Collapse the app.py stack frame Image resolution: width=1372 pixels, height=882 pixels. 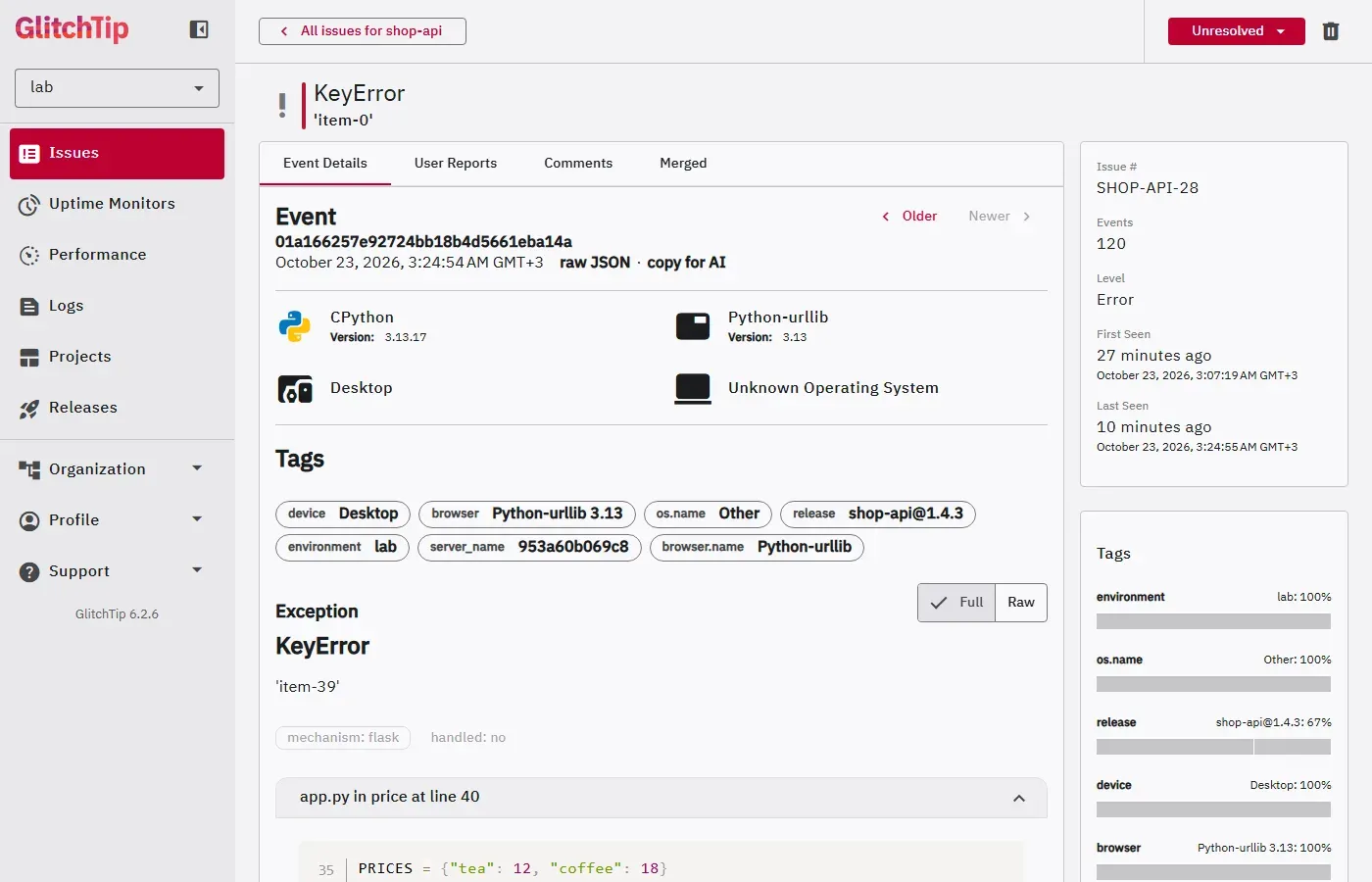click(1019, 798)
